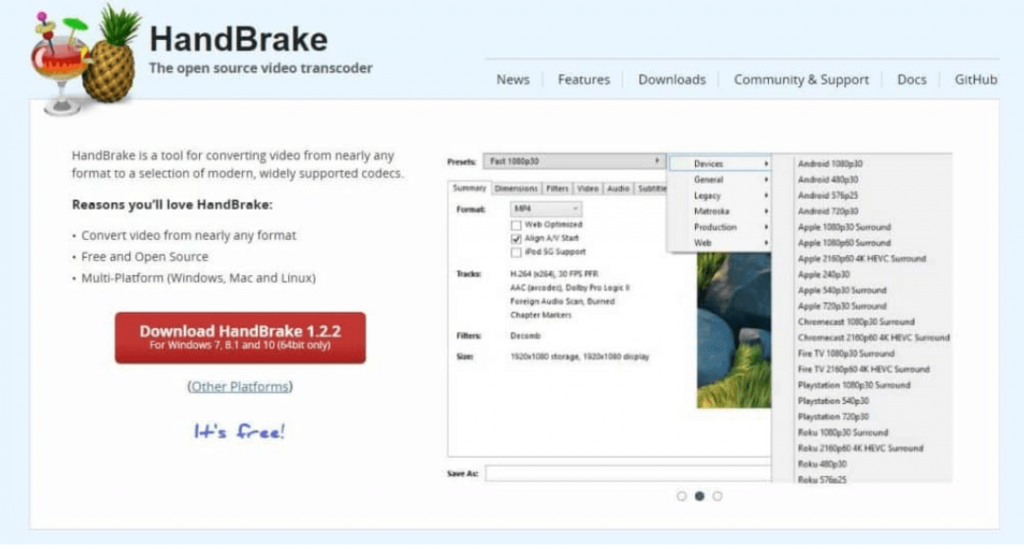
Task: Choose Apple 720p30 Surround preset
Action: (842, 306)
